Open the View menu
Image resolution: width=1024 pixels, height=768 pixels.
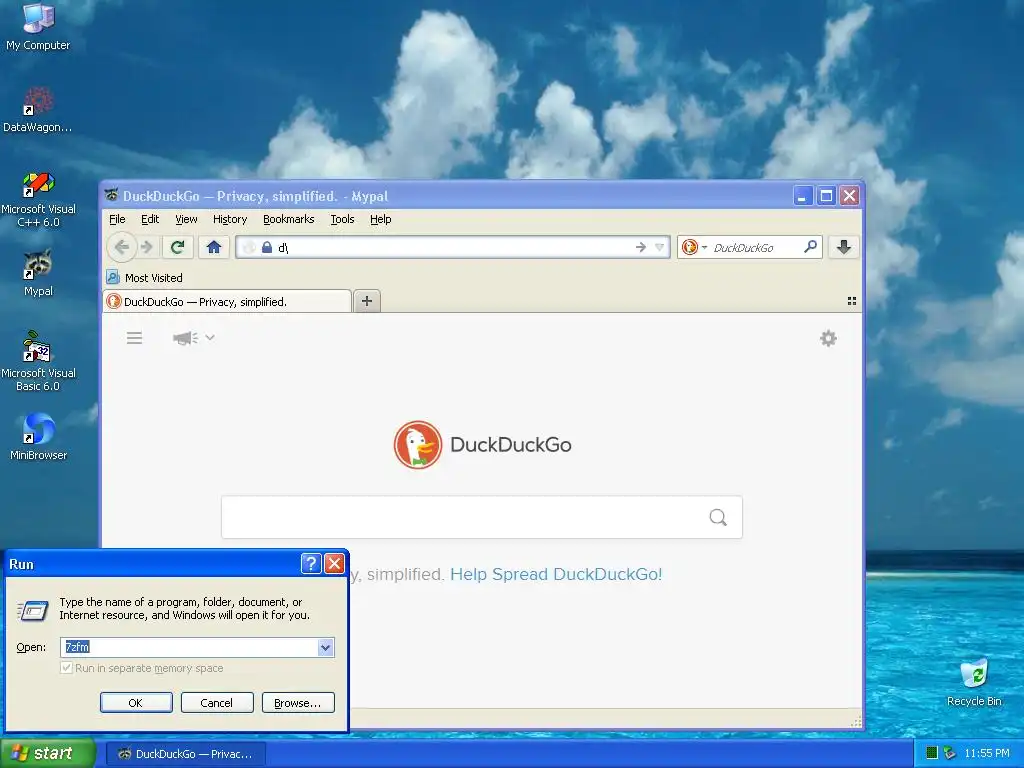(x=186, y=219)
